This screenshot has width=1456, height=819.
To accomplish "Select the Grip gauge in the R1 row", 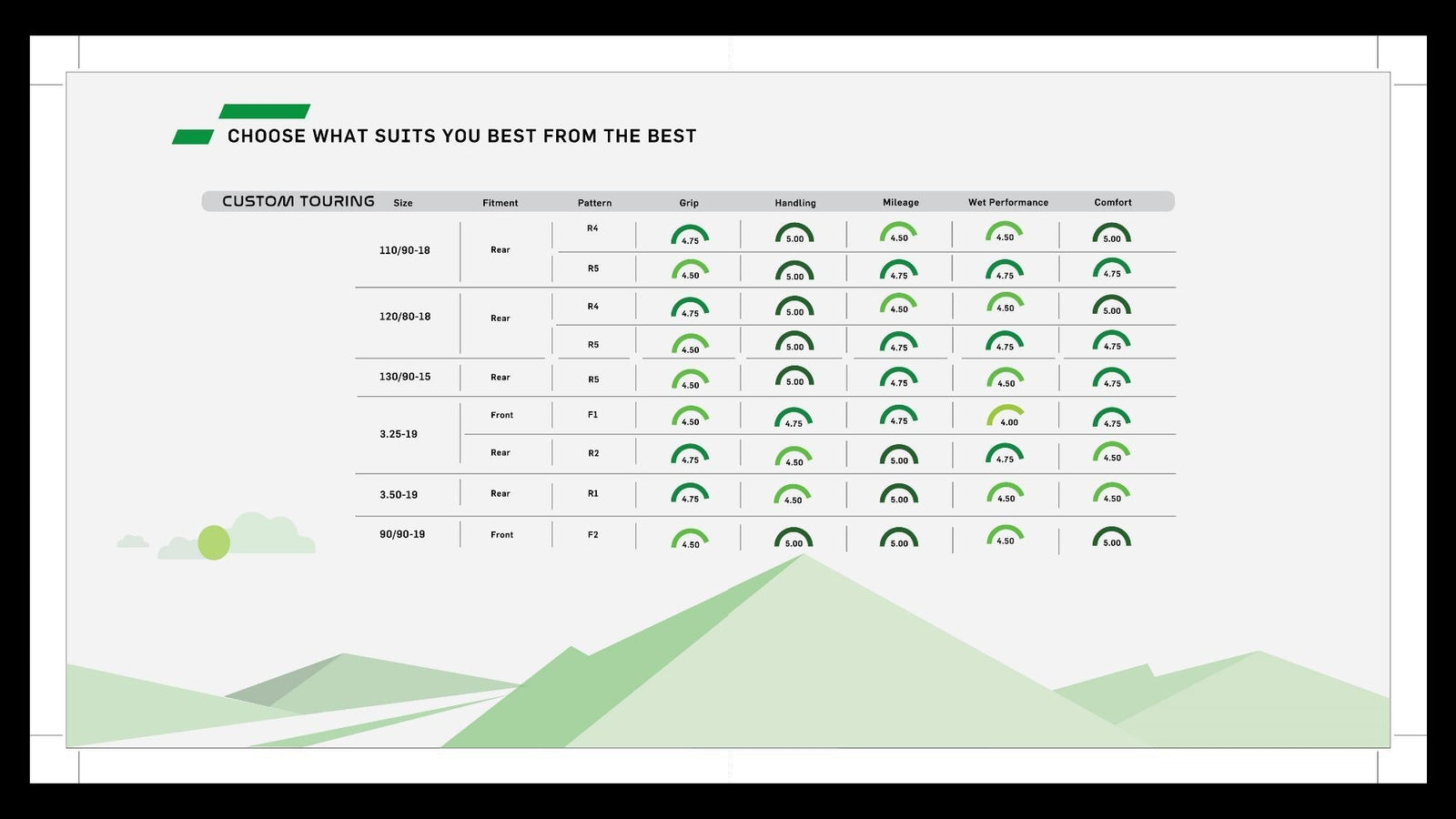I will [x=690, y=493].
